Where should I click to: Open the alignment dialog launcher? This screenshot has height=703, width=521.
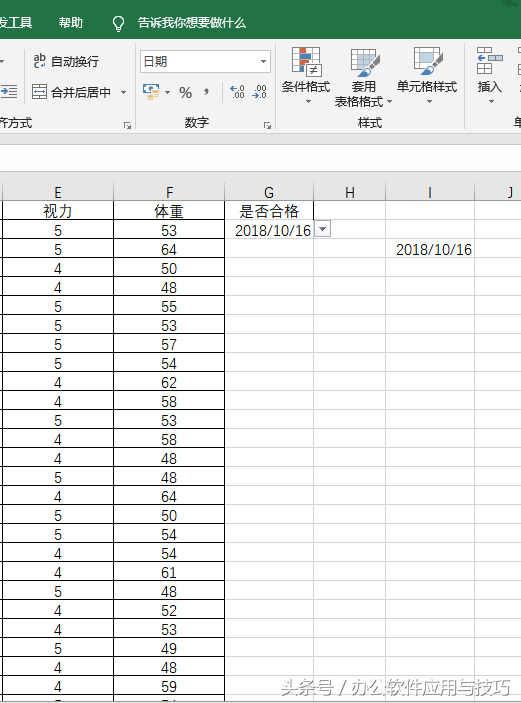pyautogui.click(x=127, y=126)
